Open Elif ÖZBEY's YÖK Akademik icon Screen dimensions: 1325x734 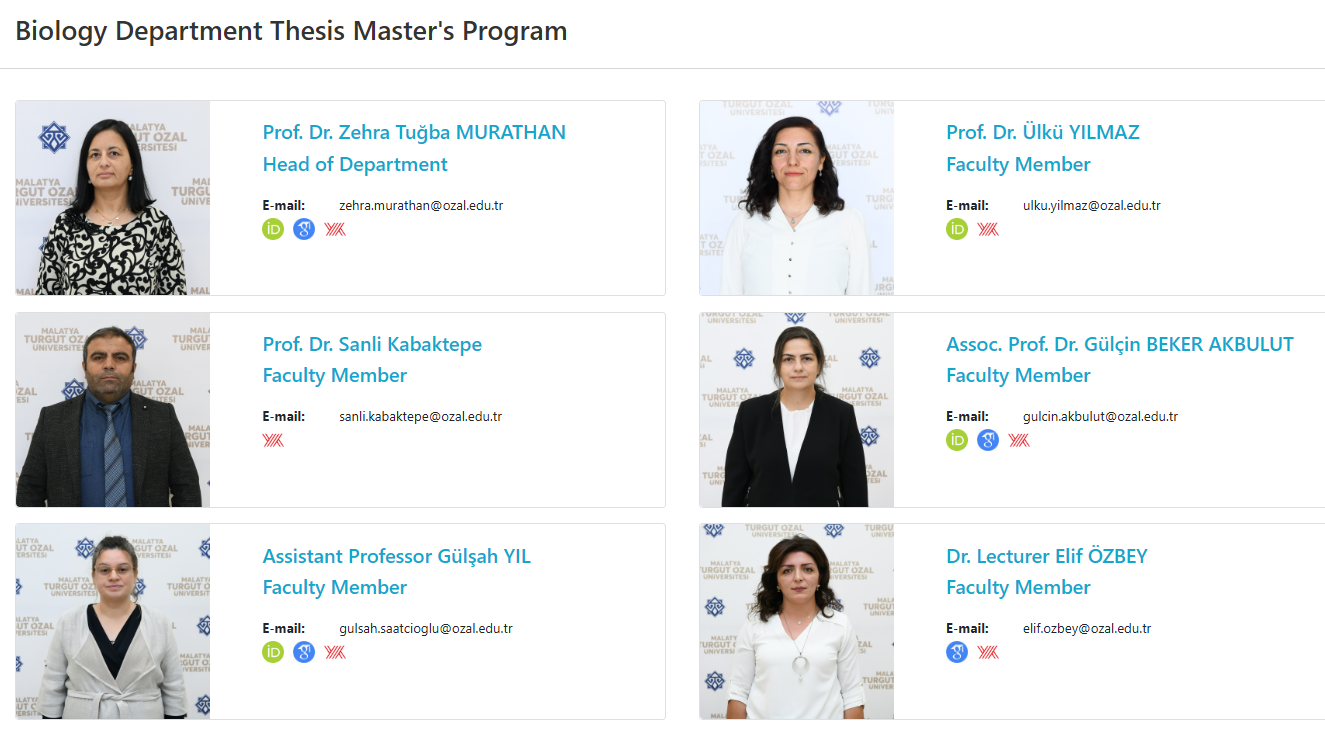click(988, 652)
